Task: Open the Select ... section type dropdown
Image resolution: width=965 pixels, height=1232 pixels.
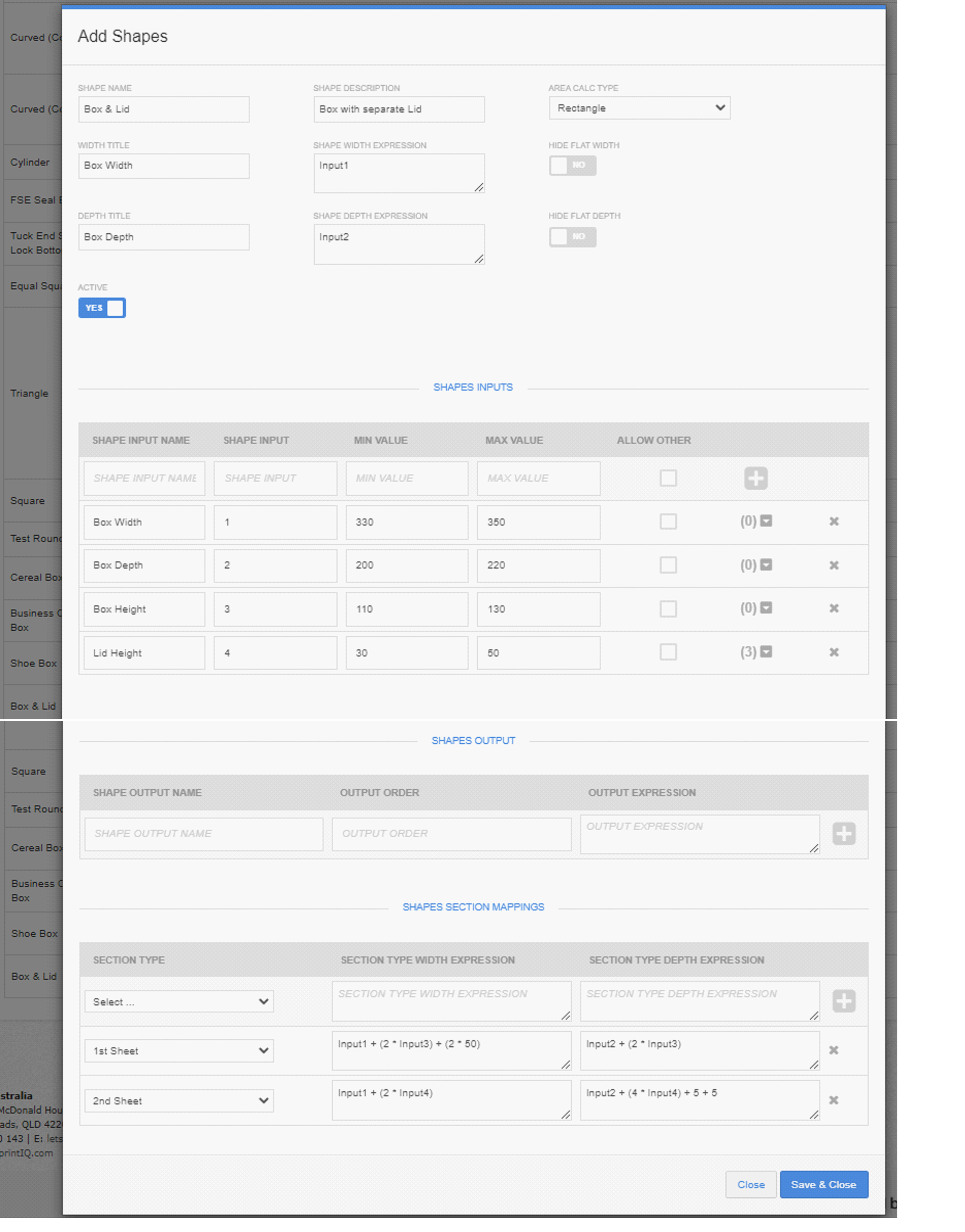Action: (179, 1002)
